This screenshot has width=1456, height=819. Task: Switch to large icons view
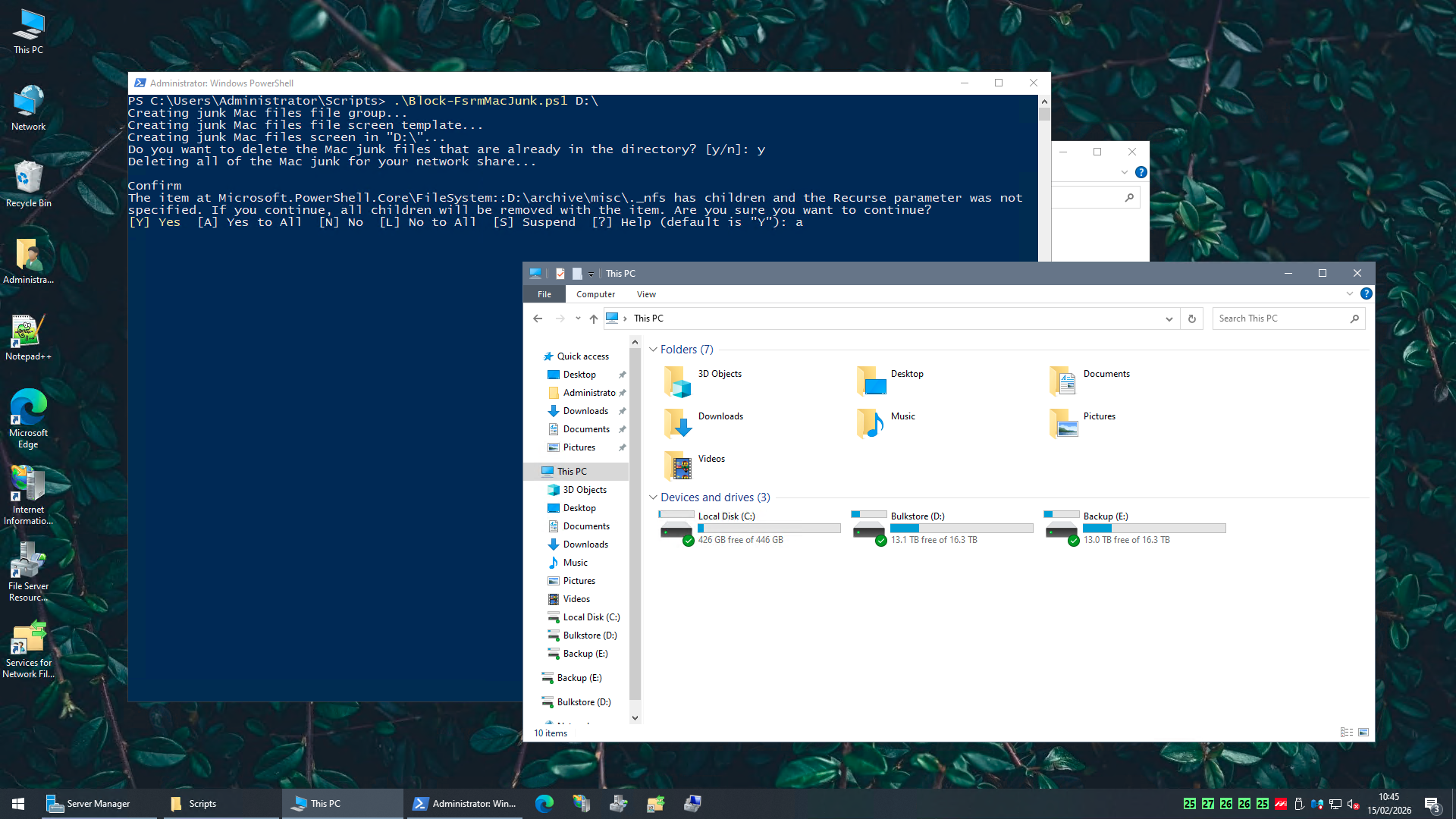[x=1363, y=733]
